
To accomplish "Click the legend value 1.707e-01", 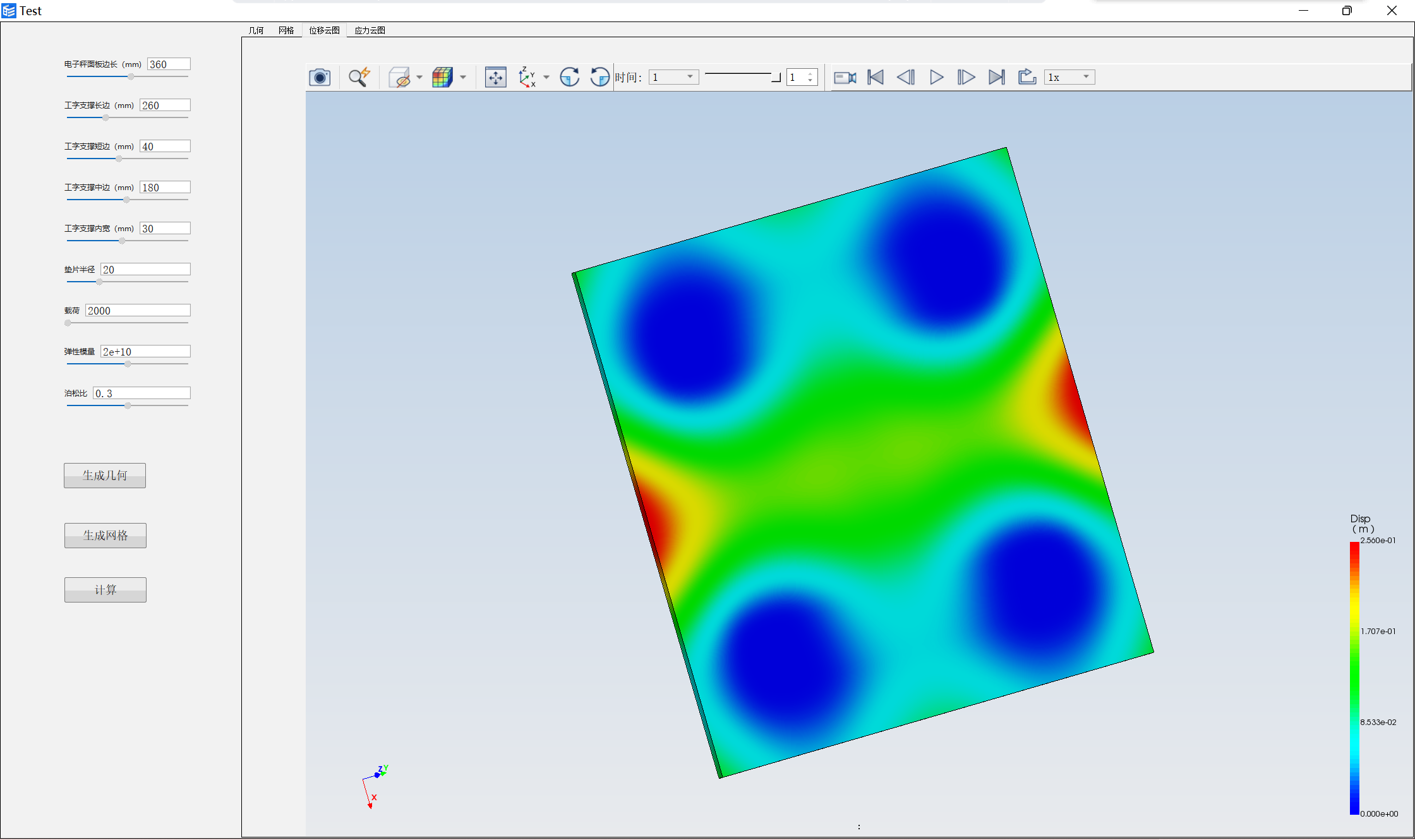I will 1378,632.
